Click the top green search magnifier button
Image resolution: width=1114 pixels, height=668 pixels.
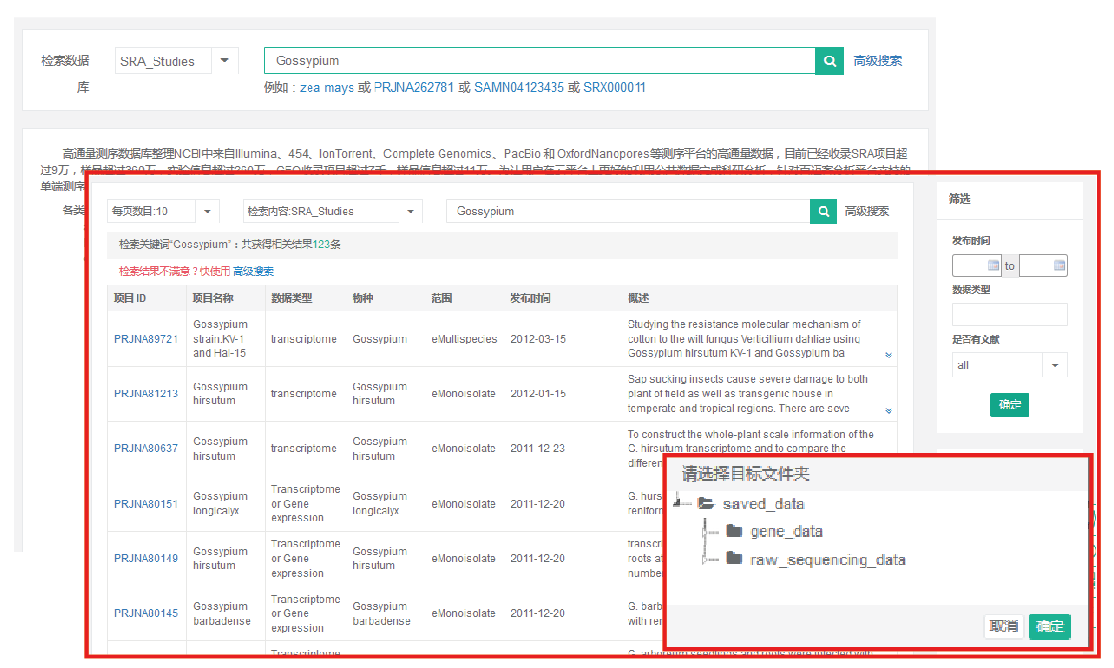click(x=829, y=61)
